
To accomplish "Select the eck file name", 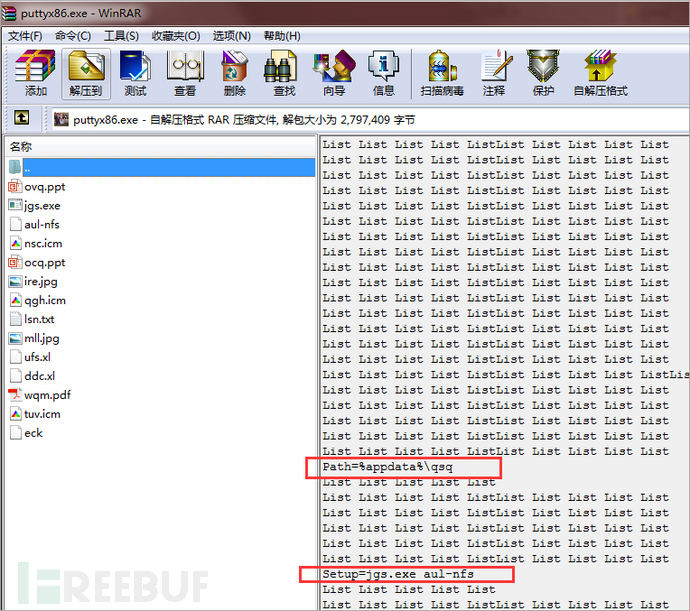I will click(x=33, y=433).
